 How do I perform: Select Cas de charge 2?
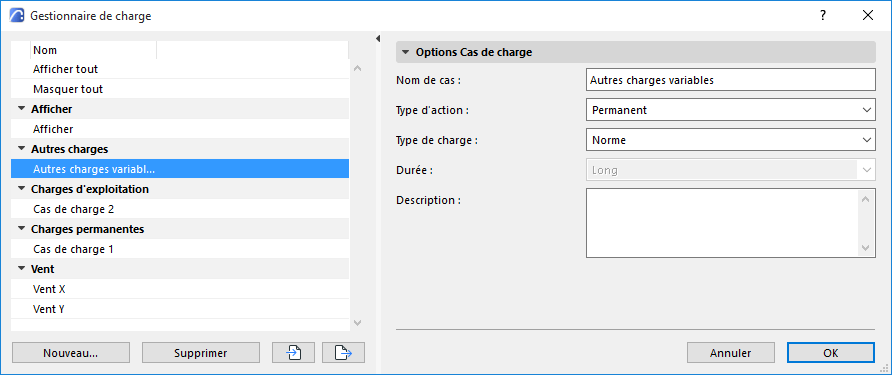pyautogui.click(x=180, y=209)
